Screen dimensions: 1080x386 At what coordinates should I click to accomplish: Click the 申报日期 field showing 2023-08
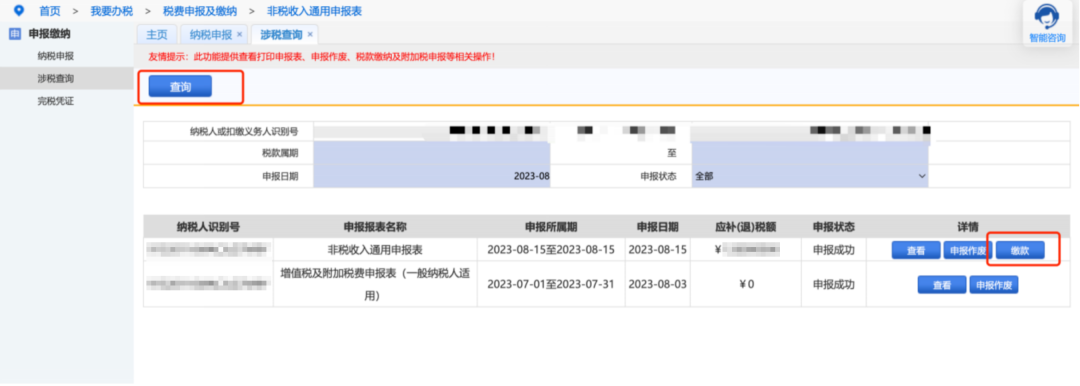(x=432, y=176)
